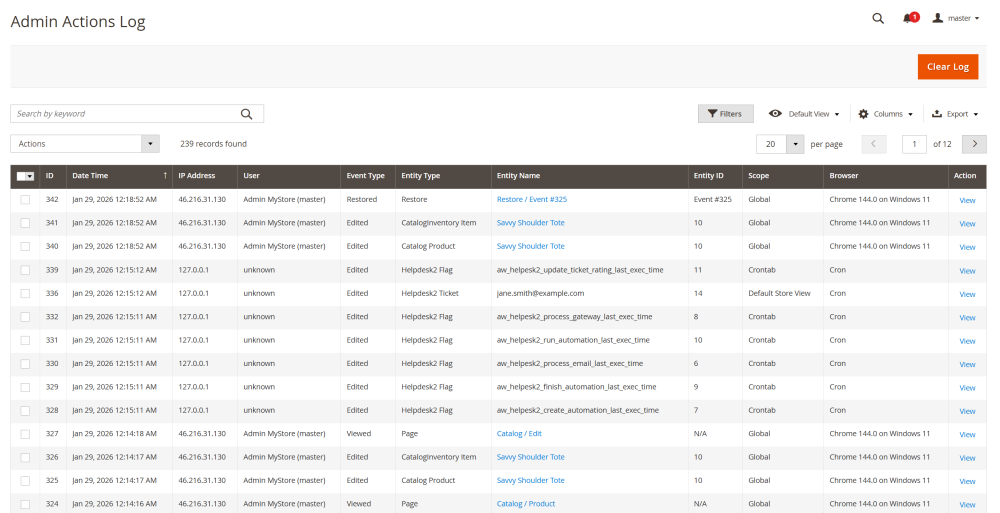Viewport: 1000px width, 513px height.
Task: Click the 239 records found text
Action: (x=213, y=144)
